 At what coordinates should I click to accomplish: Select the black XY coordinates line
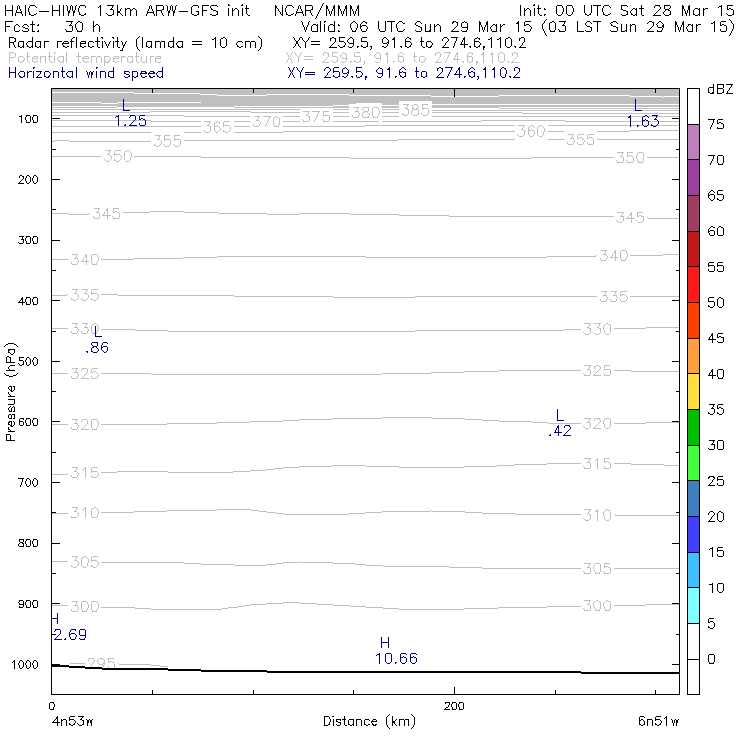pos(409,43)
